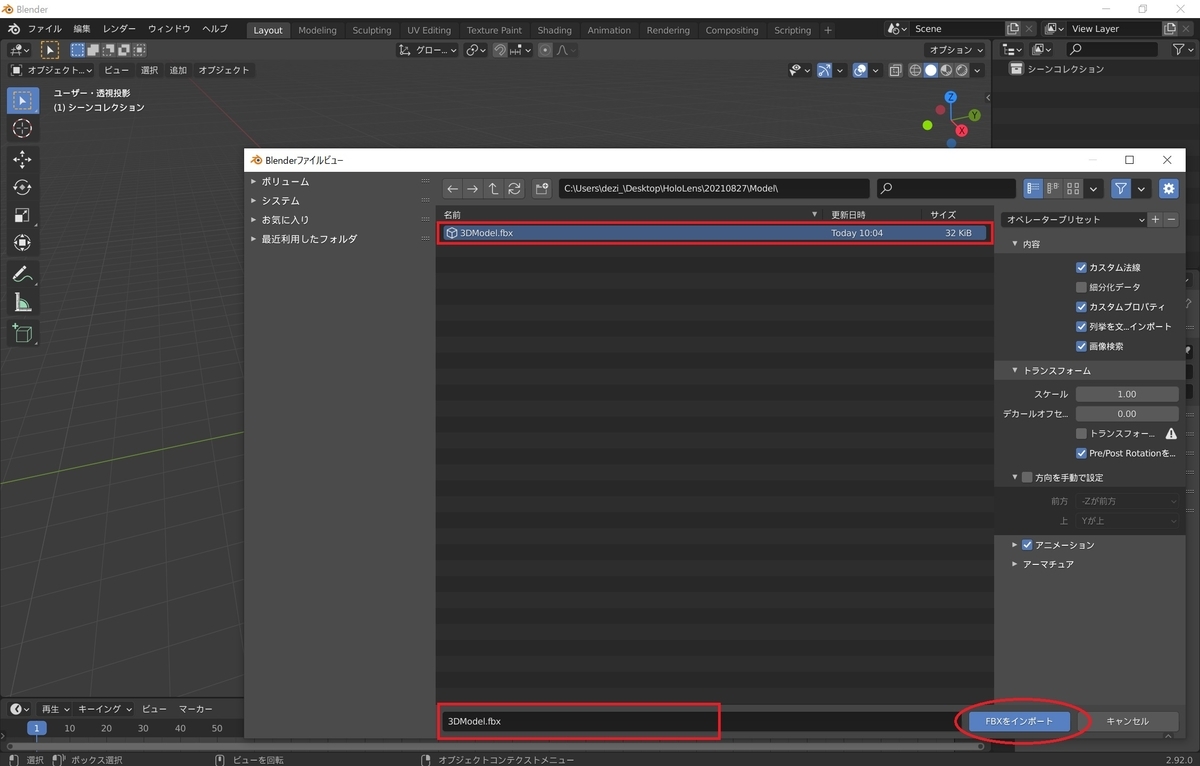This screenshot has height=766, width=1200.
Task: Enable 細分化データ checkbox
Action: (x=1081, y=287)
